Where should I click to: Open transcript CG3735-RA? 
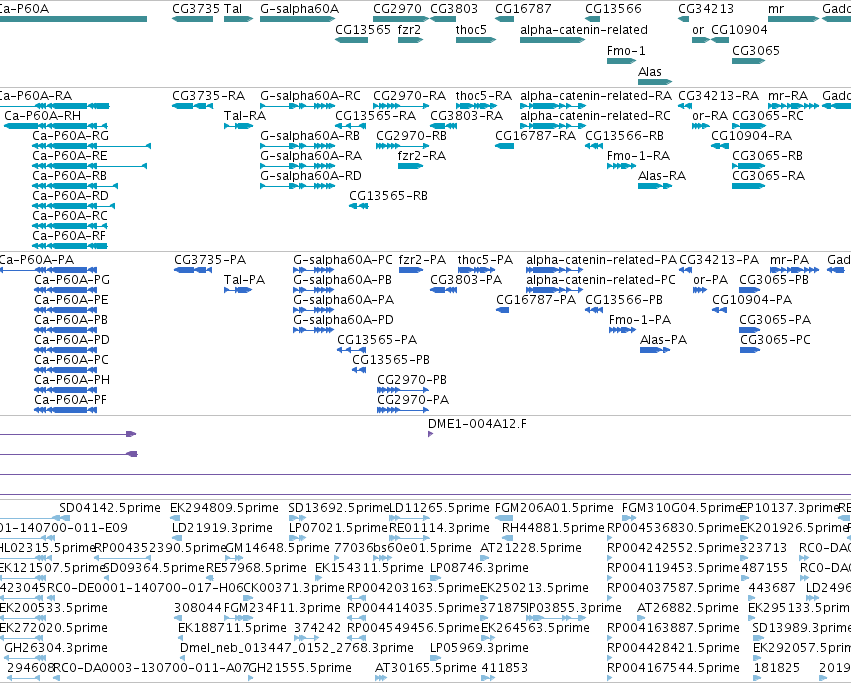(209, 96)
